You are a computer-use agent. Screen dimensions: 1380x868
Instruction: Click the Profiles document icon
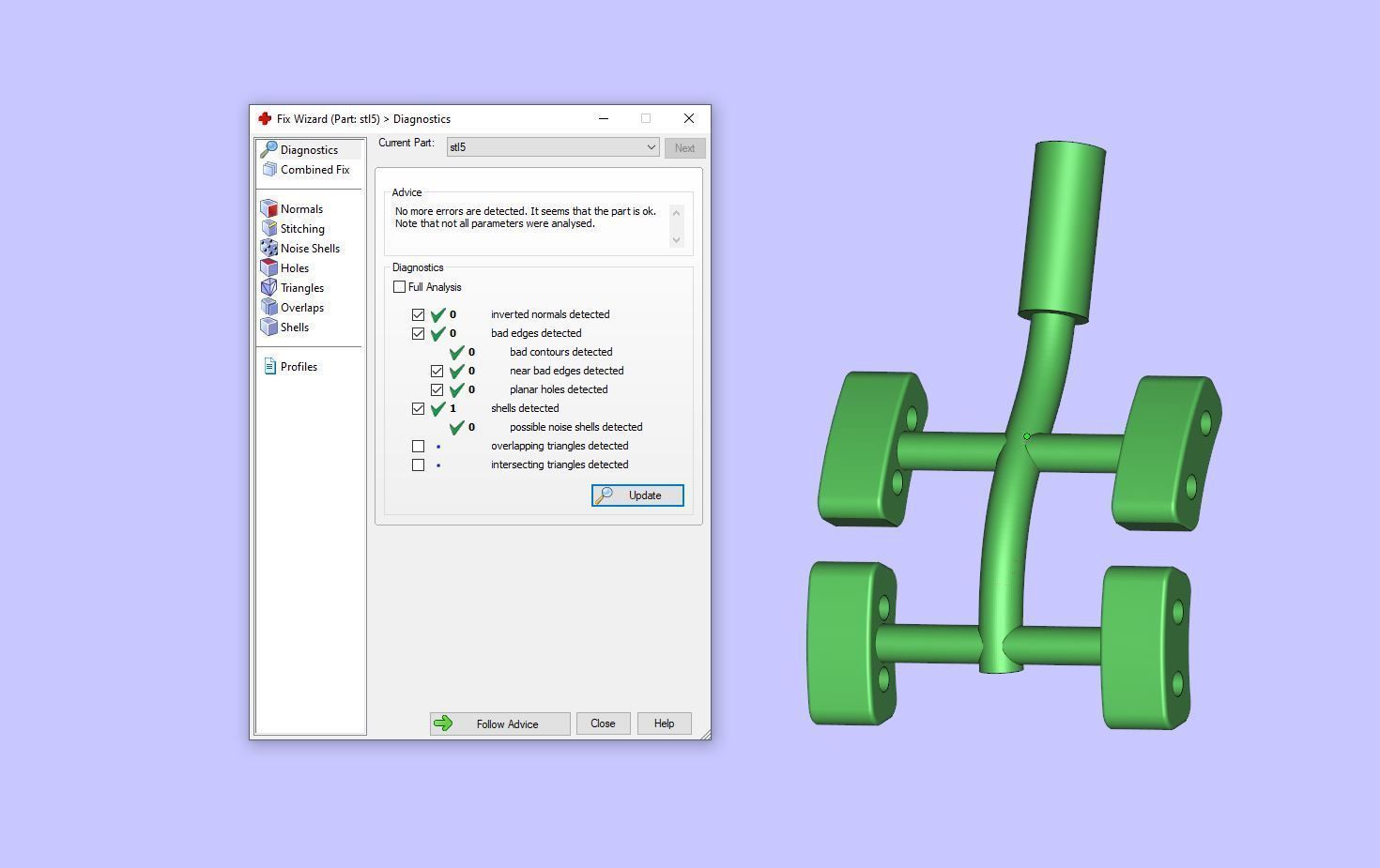tap(270, 366)
